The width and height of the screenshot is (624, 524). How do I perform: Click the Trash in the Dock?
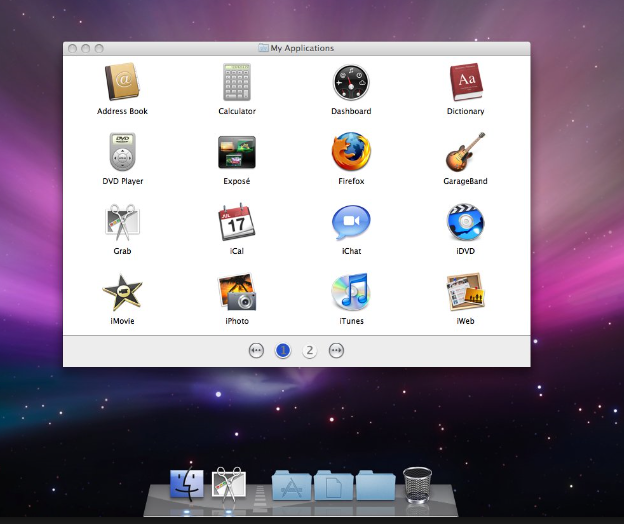(x=417, y=484)
